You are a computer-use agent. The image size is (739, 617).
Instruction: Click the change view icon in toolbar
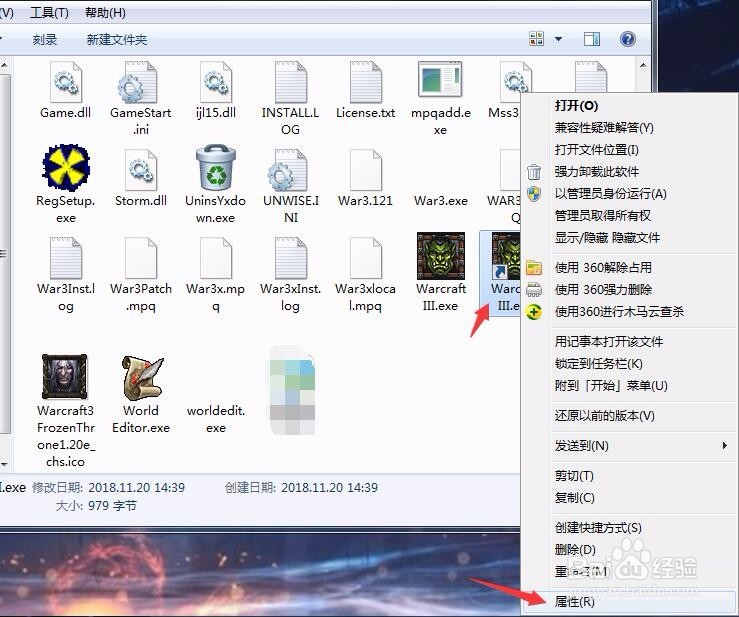coord(536,39)
